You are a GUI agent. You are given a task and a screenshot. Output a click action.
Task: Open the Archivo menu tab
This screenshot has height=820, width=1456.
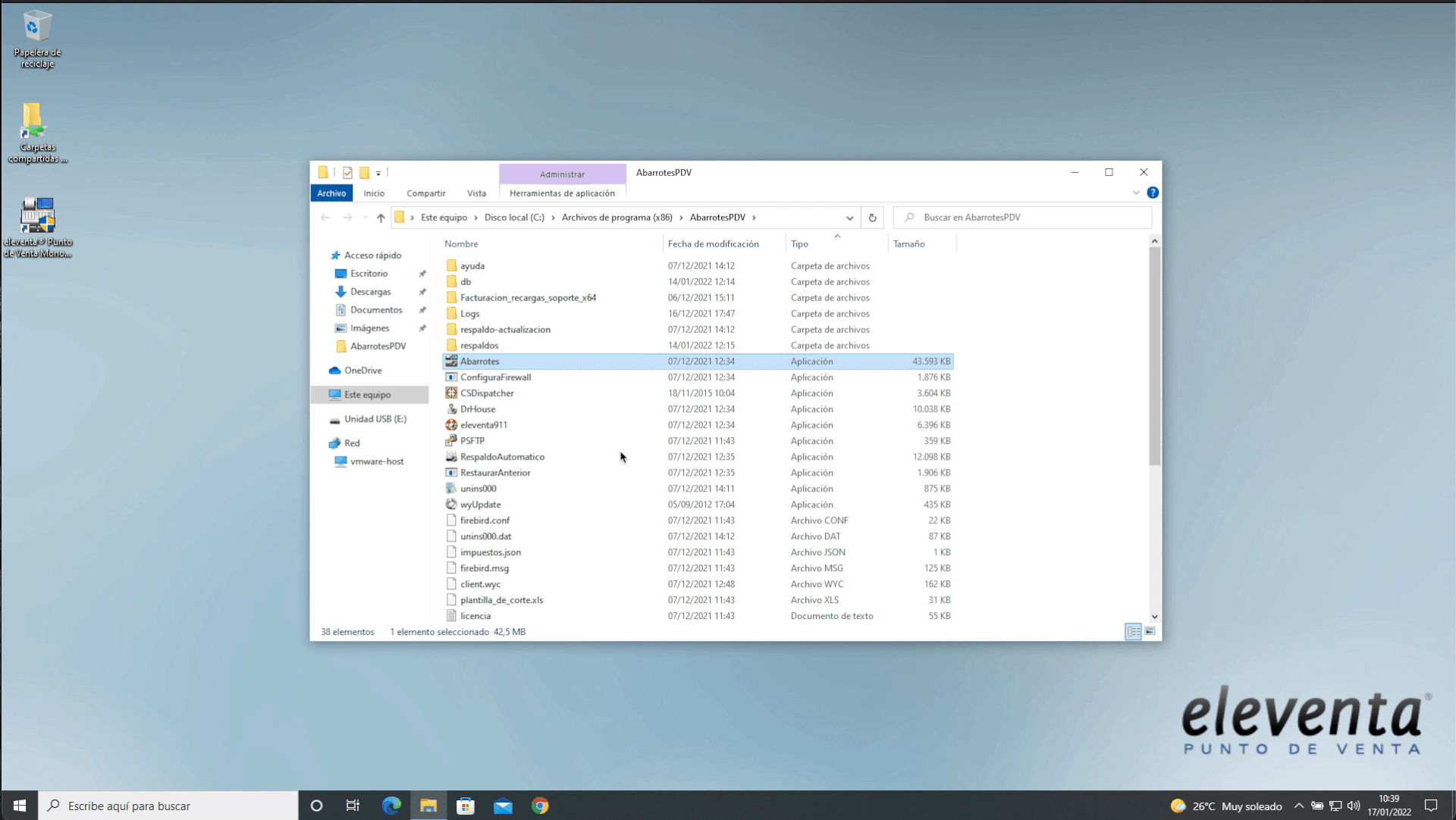(331, 193)
